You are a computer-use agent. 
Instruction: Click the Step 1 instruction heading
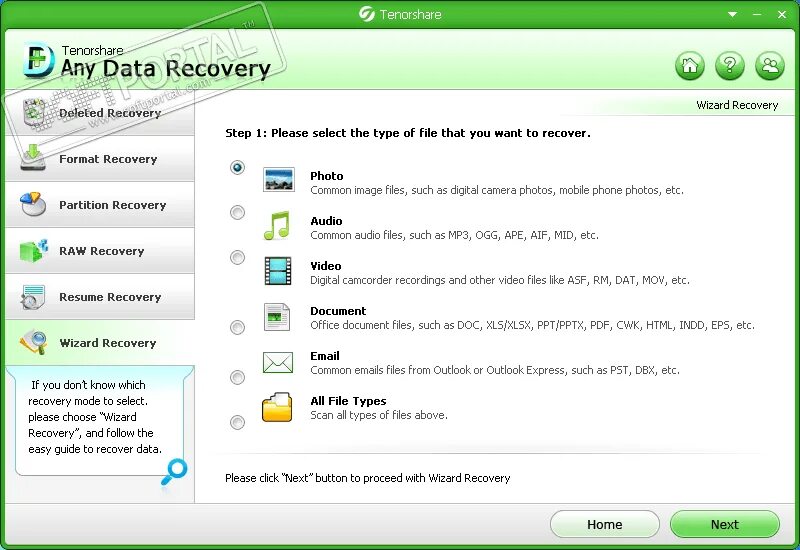[408, 133]
